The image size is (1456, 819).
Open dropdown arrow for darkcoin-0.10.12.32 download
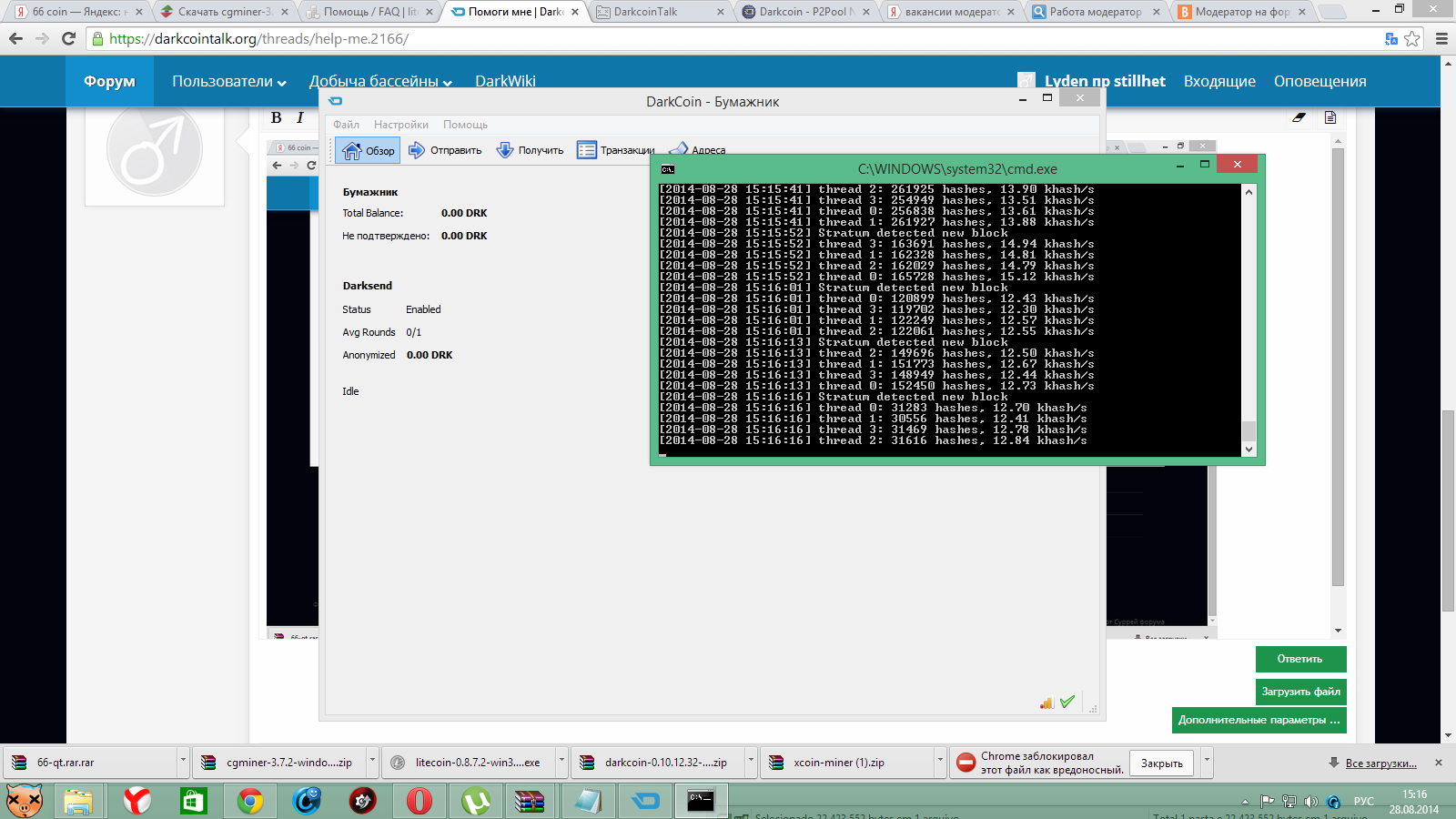(x=750, y=762)
